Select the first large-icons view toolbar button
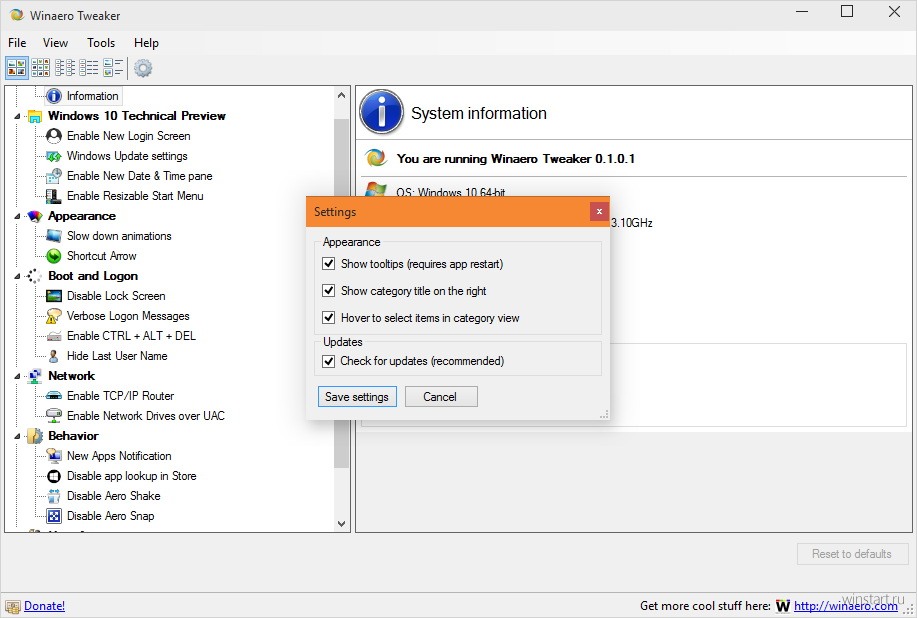 coord(17,68)
